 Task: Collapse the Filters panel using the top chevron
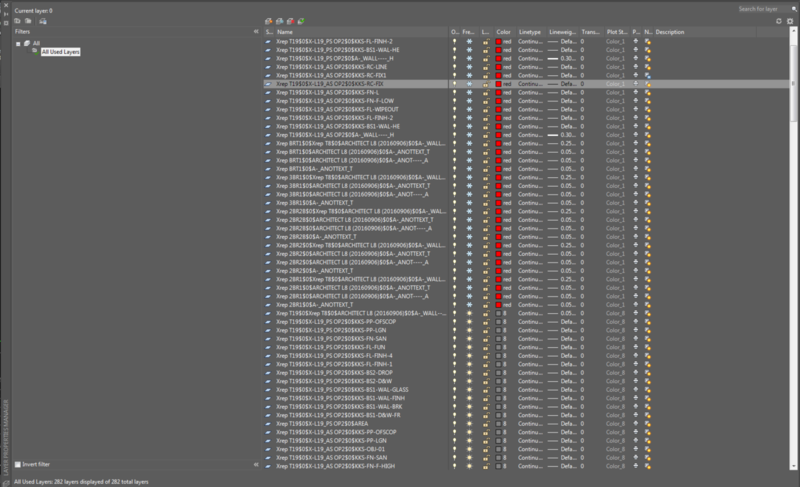tap(256, 32)
